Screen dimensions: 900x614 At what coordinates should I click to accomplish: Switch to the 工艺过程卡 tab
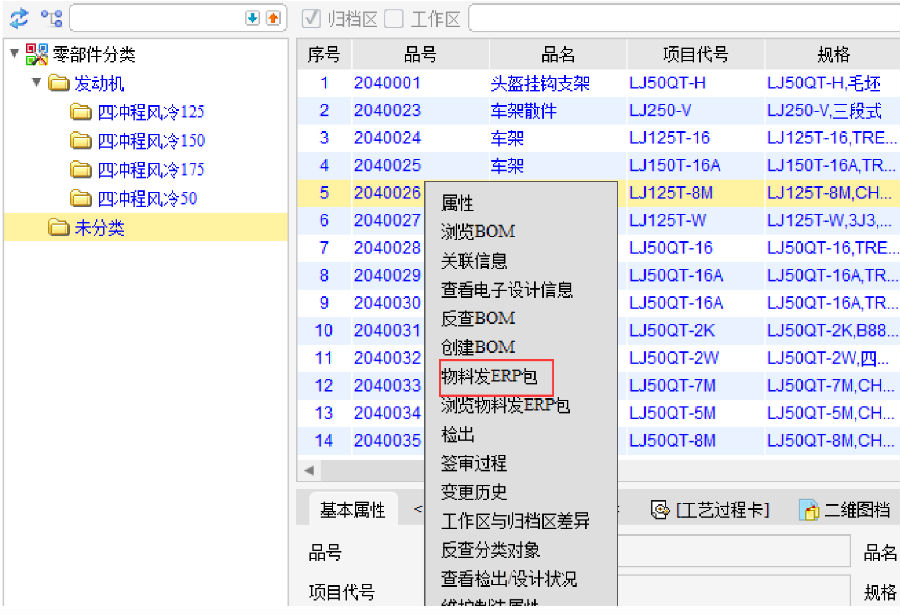pyautogui.click(x=711, y=510)
